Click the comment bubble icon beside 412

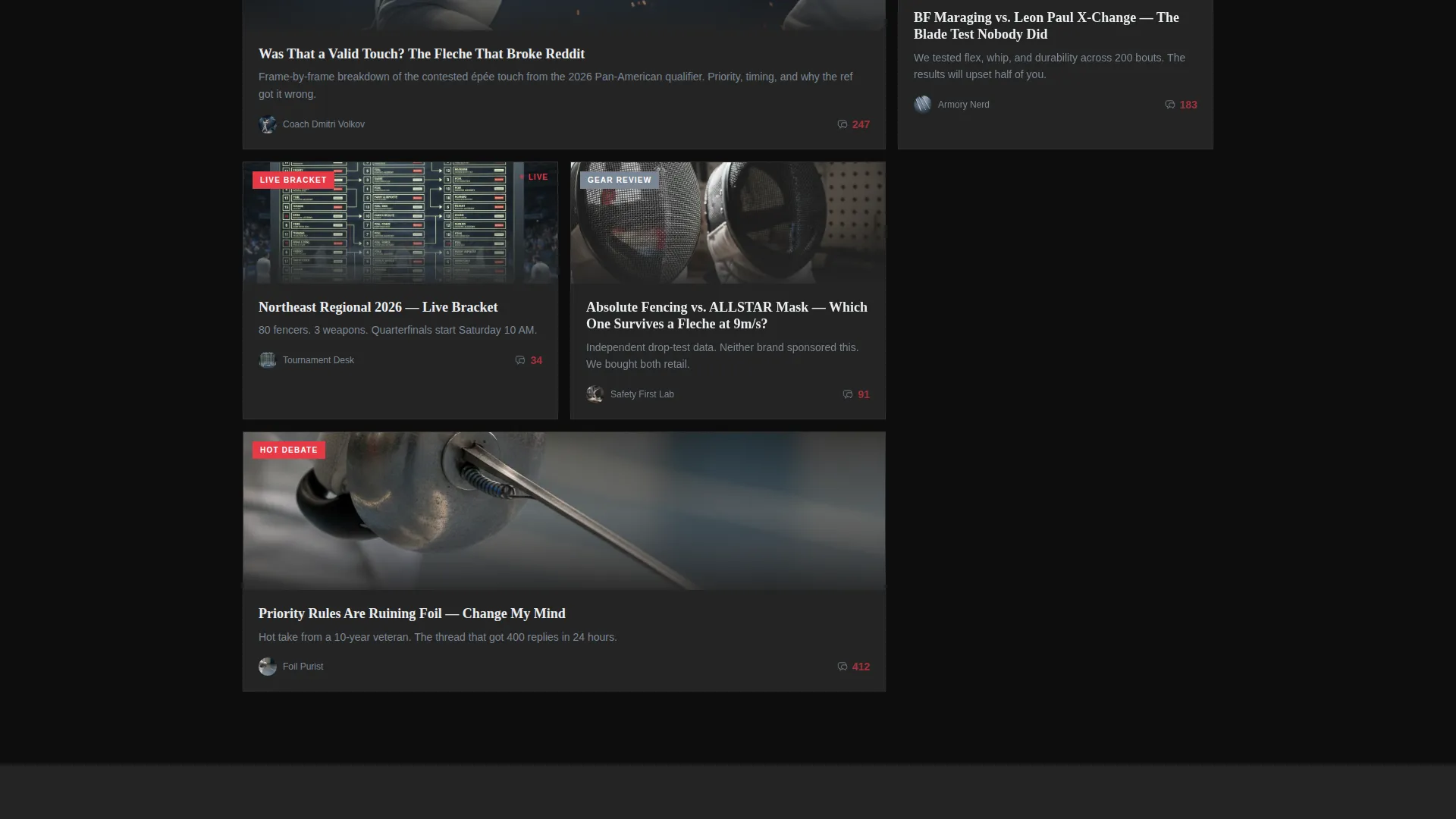[x=842, y=667]
